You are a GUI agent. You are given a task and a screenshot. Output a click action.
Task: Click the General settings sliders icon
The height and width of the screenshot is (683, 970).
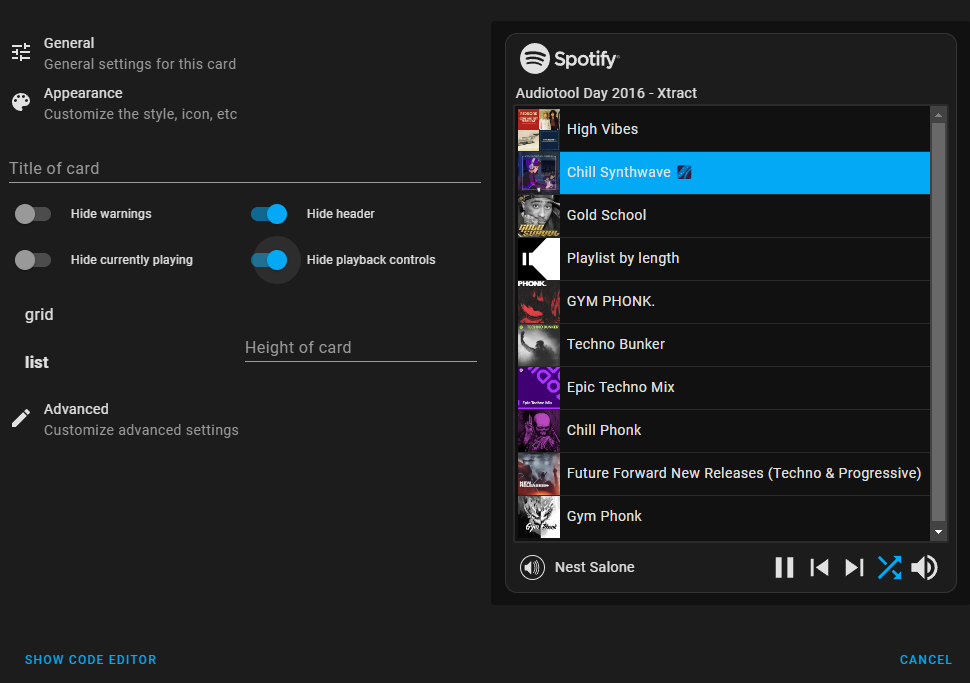(x=20, y=51)
